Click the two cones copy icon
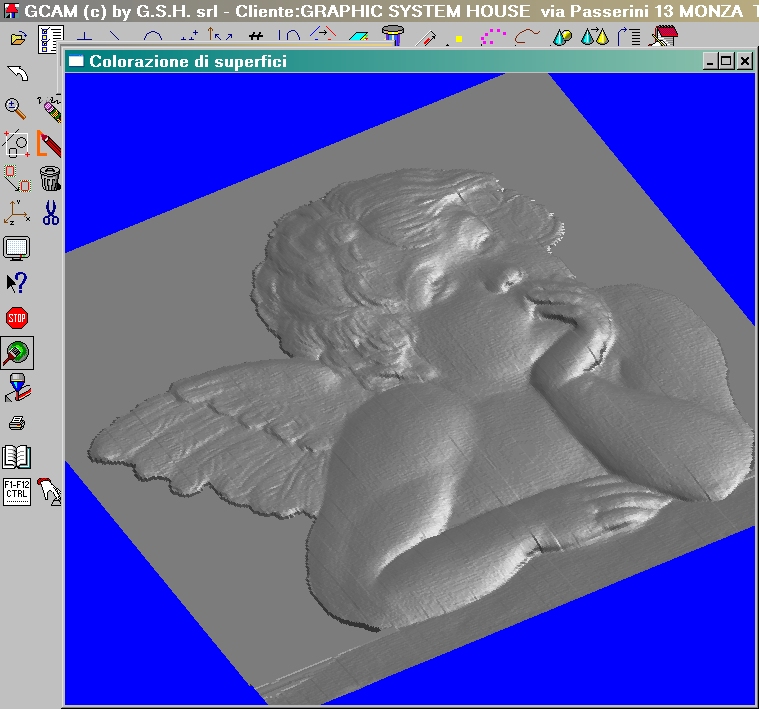Viewport: 759px width, 709px height. (x=594, y=36)
